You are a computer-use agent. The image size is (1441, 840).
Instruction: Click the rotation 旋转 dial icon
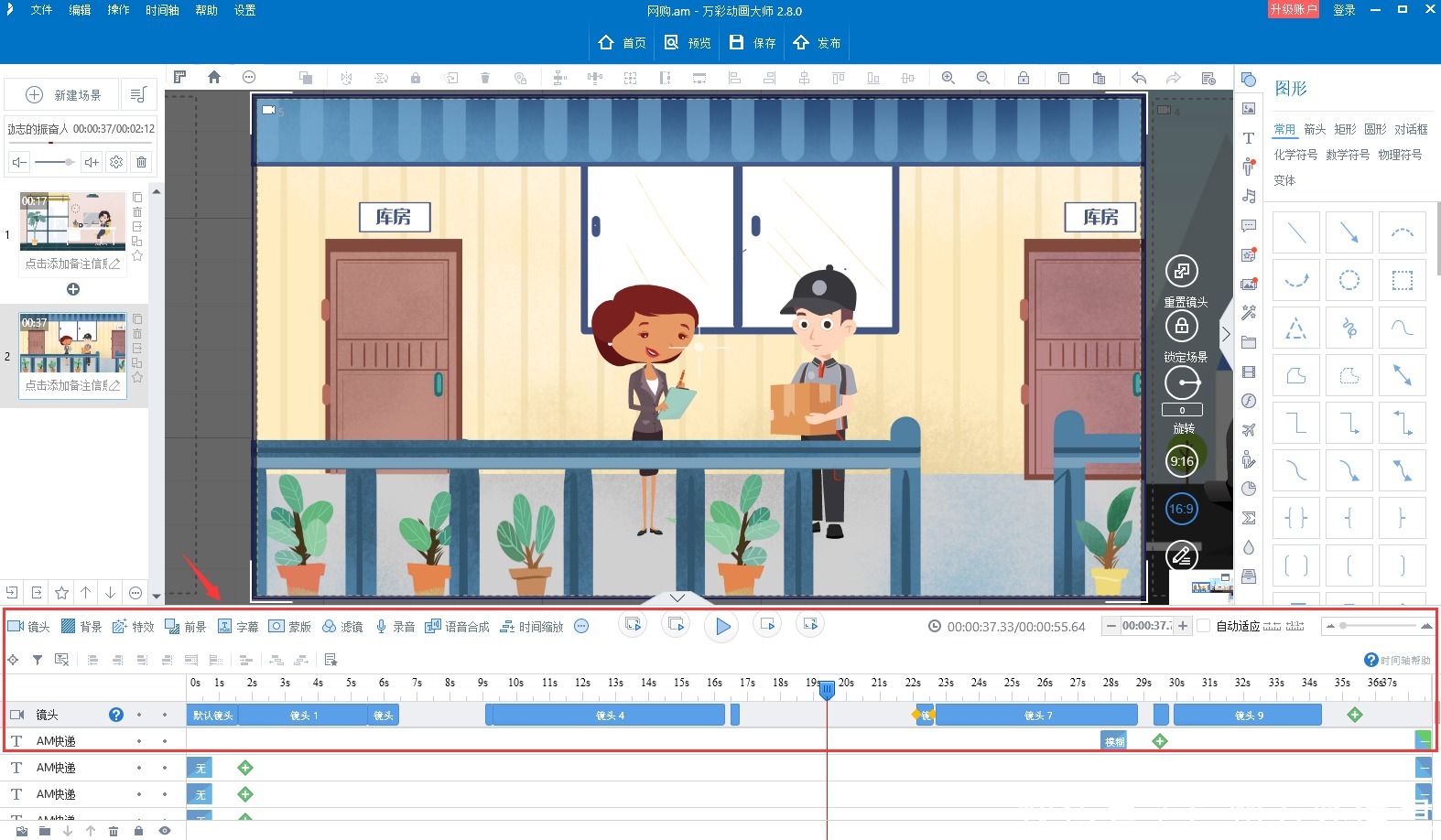click(1182, 382)
